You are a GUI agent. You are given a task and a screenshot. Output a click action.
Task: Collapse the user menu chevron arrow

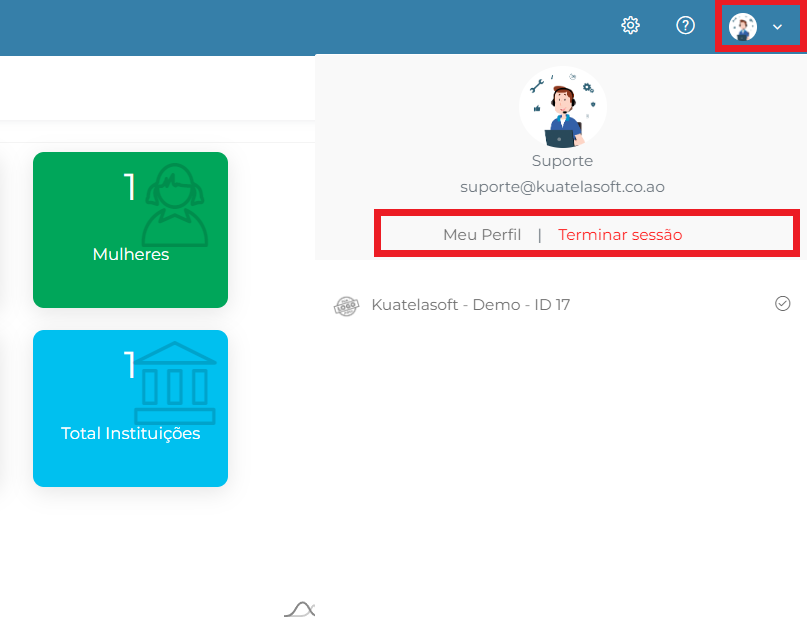coord(777,27)
